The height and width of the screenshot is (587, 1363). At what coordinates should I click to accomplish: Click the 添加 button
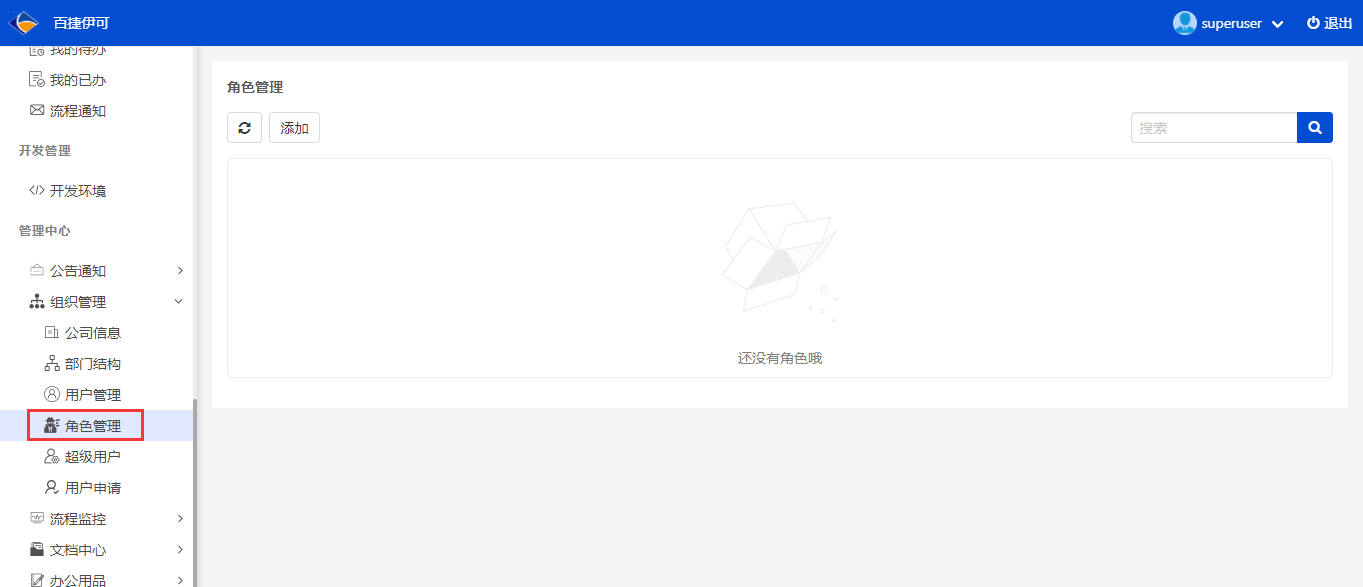[x=294, y=128]
